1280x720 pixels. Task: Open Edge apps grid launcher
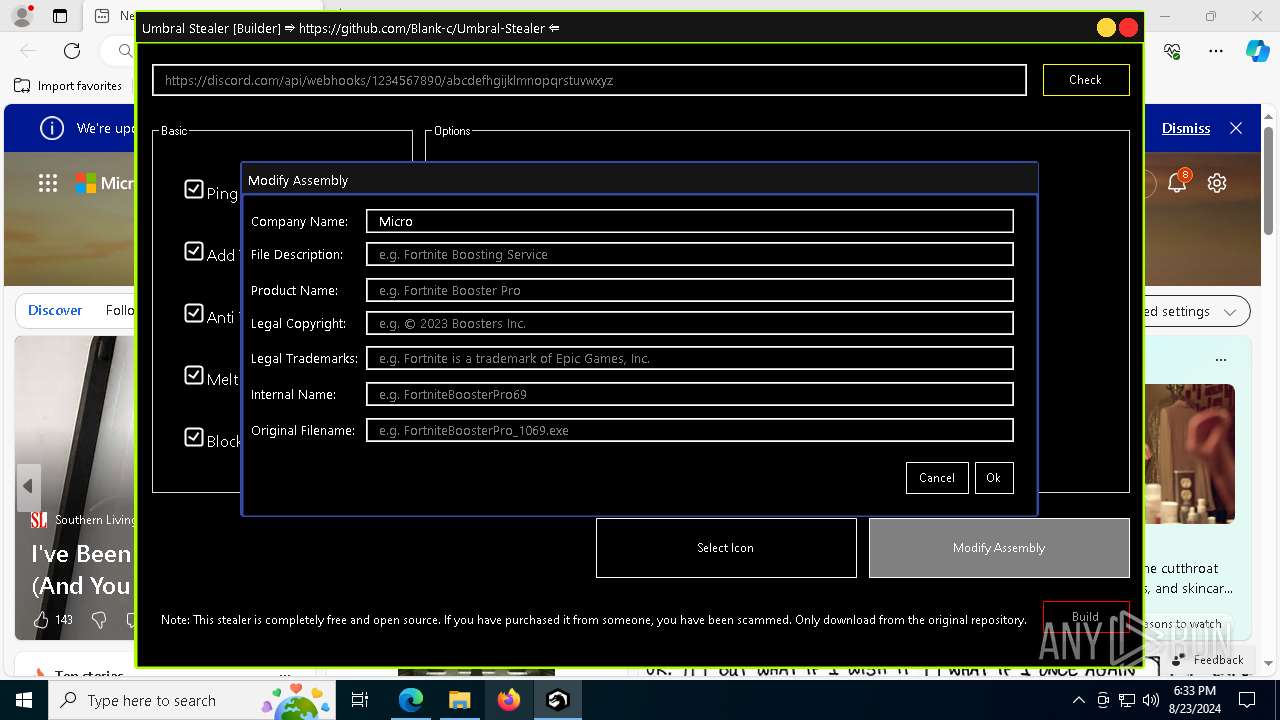click(x=48, y=183)
